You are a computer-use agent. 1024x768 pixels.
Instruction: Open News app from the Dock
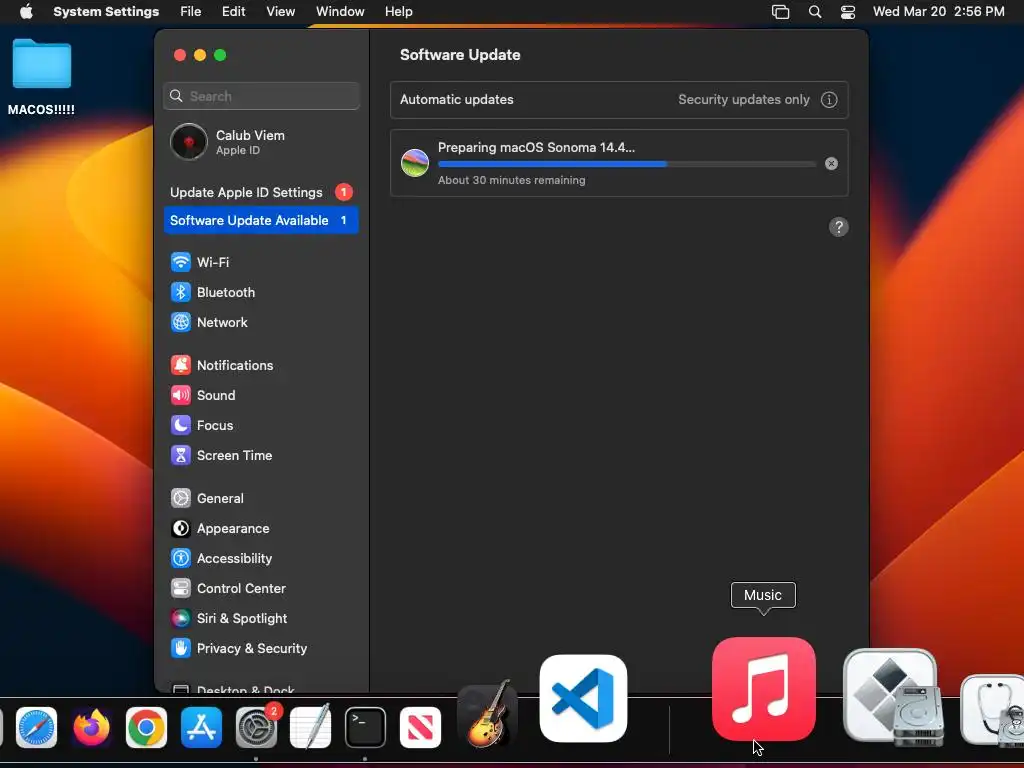coord(420,728)
